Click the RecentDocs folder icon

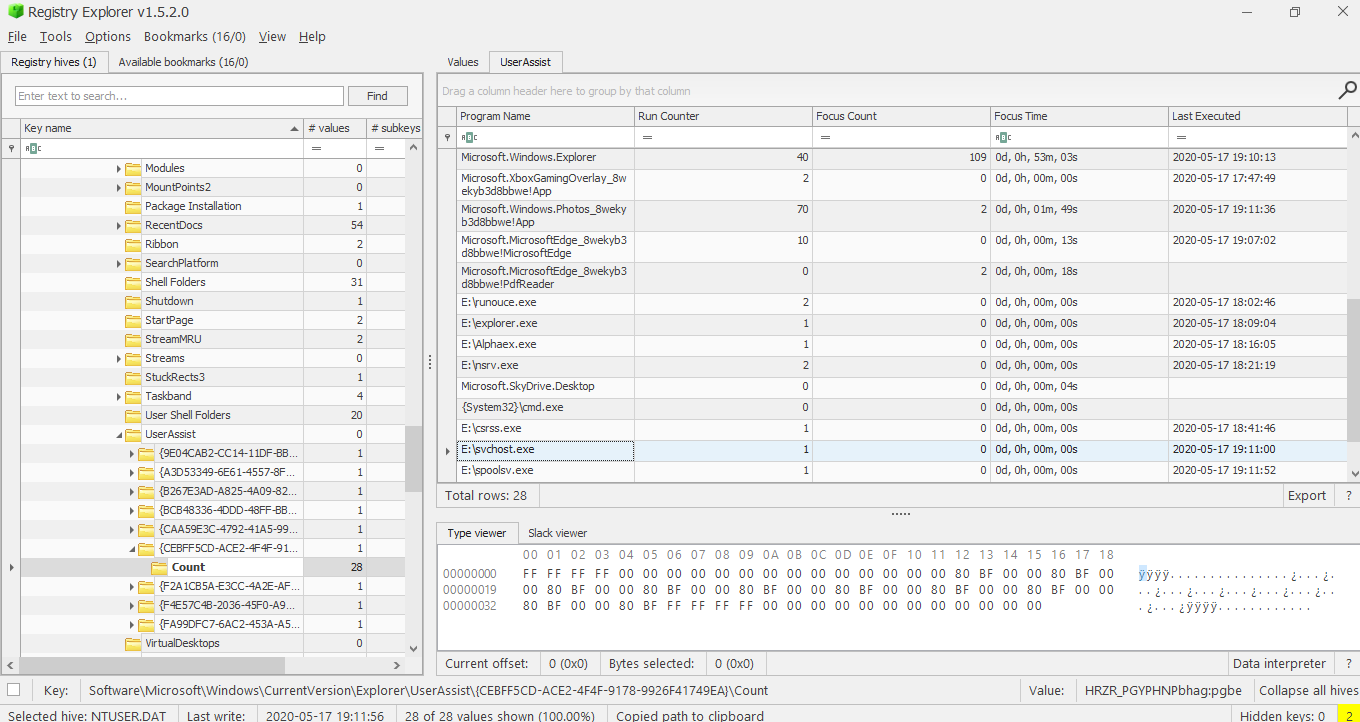click(133, 226)
